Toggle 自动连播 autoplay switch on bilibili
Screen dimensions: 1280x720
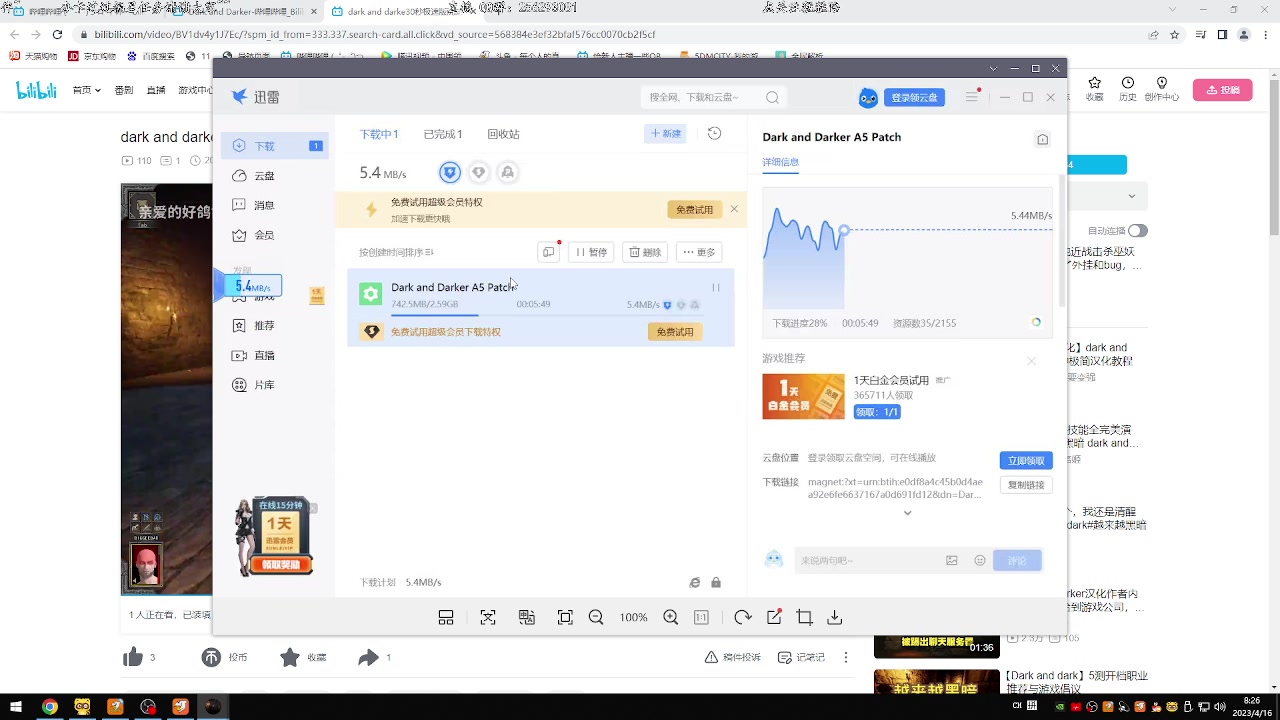1138,230
